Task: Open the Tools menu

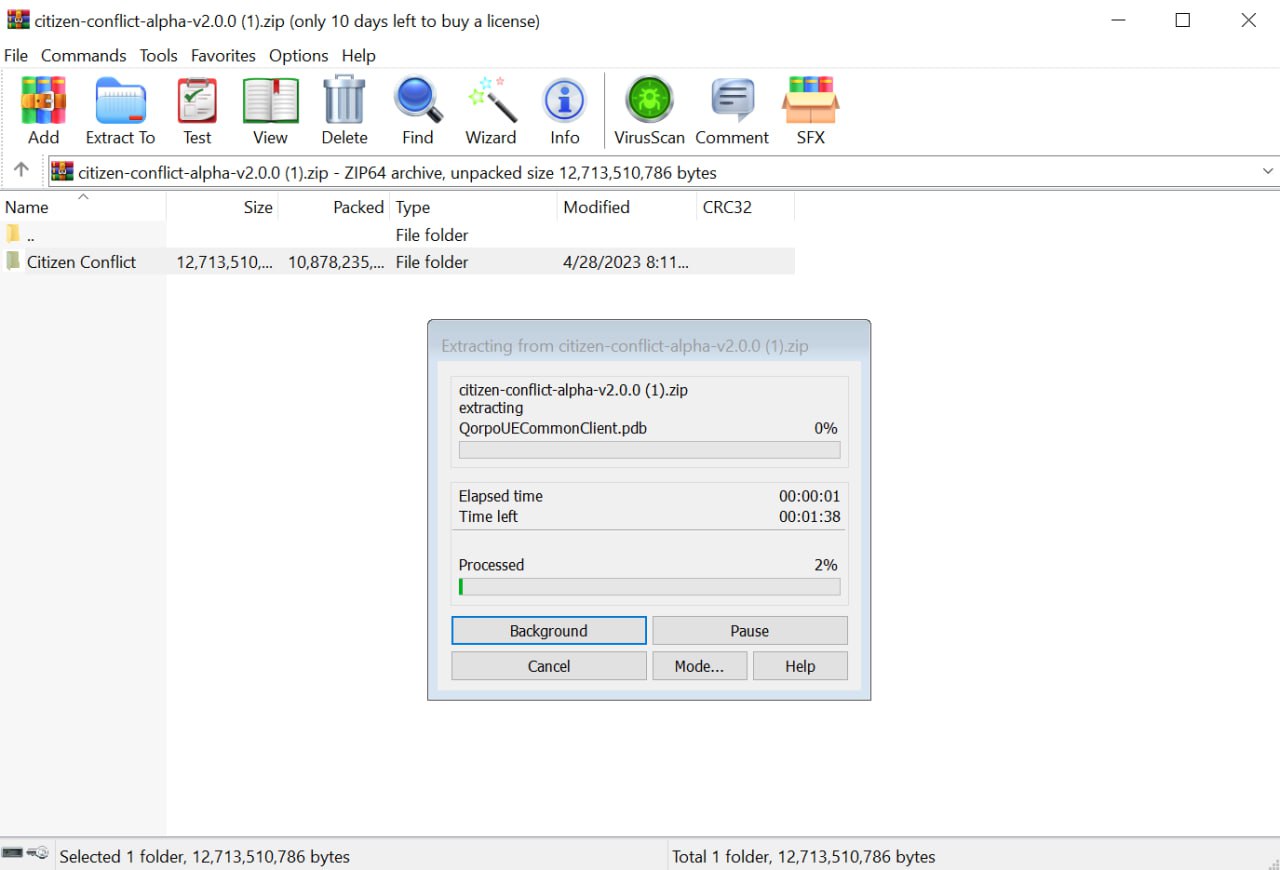Action: coord(158,56)
